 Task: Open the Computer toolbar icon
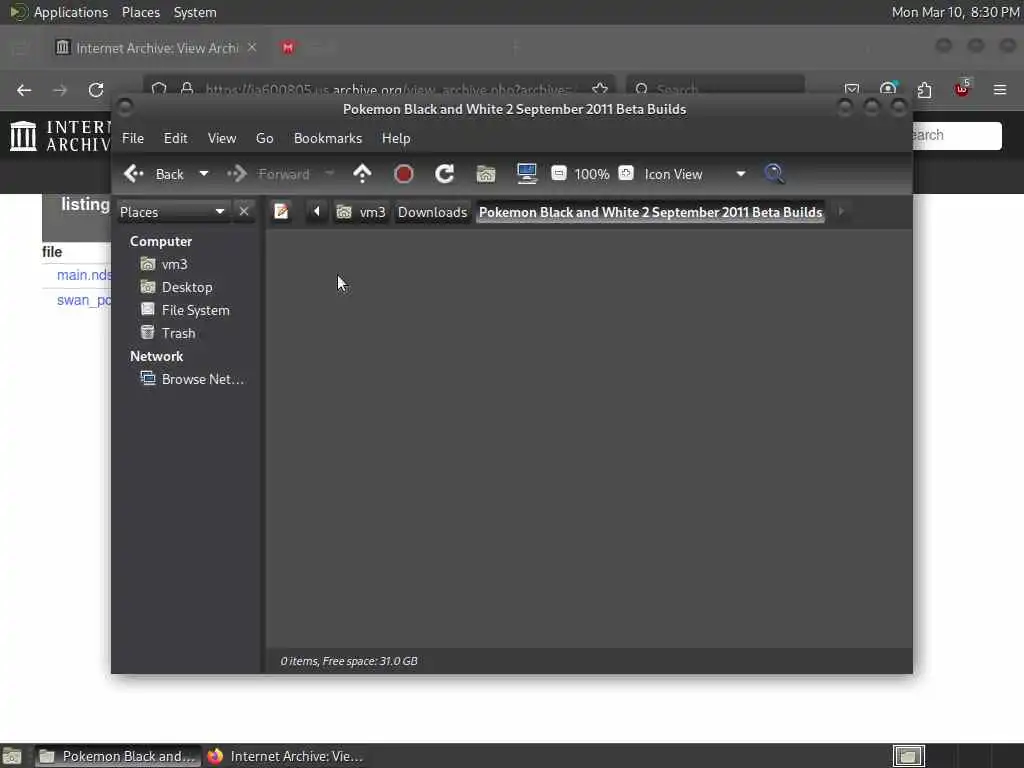tap(526, 173)
